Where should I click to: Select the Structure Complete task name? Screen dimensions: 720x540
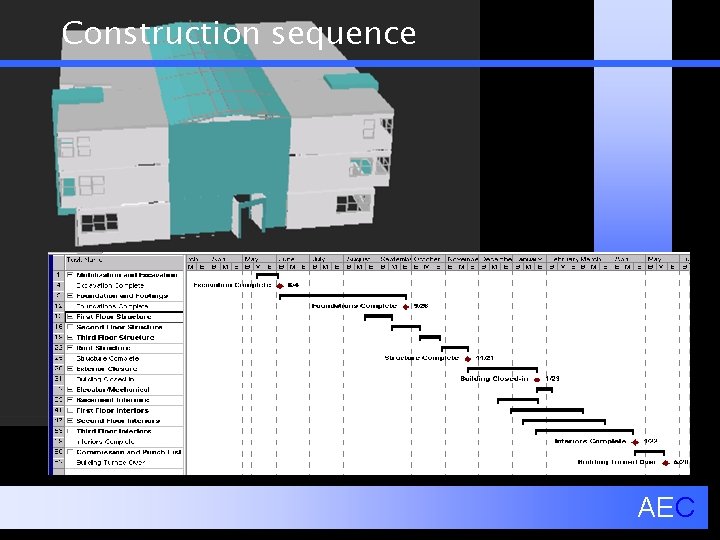click(107, 359)
